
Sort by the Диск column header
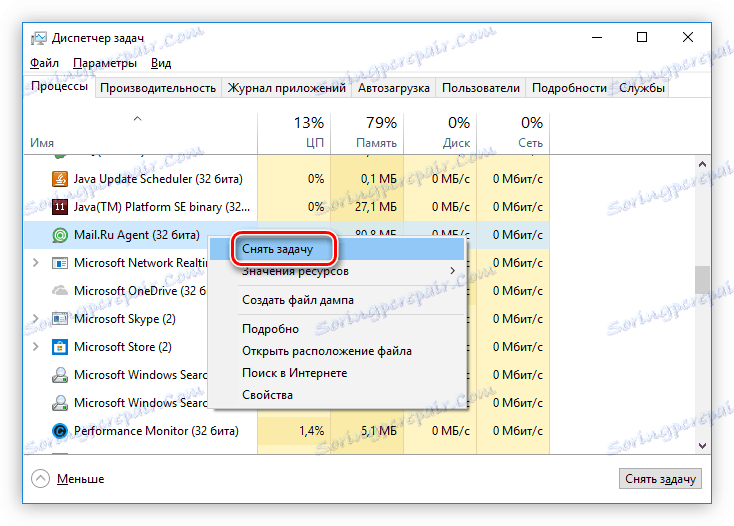tap(440, 133)
